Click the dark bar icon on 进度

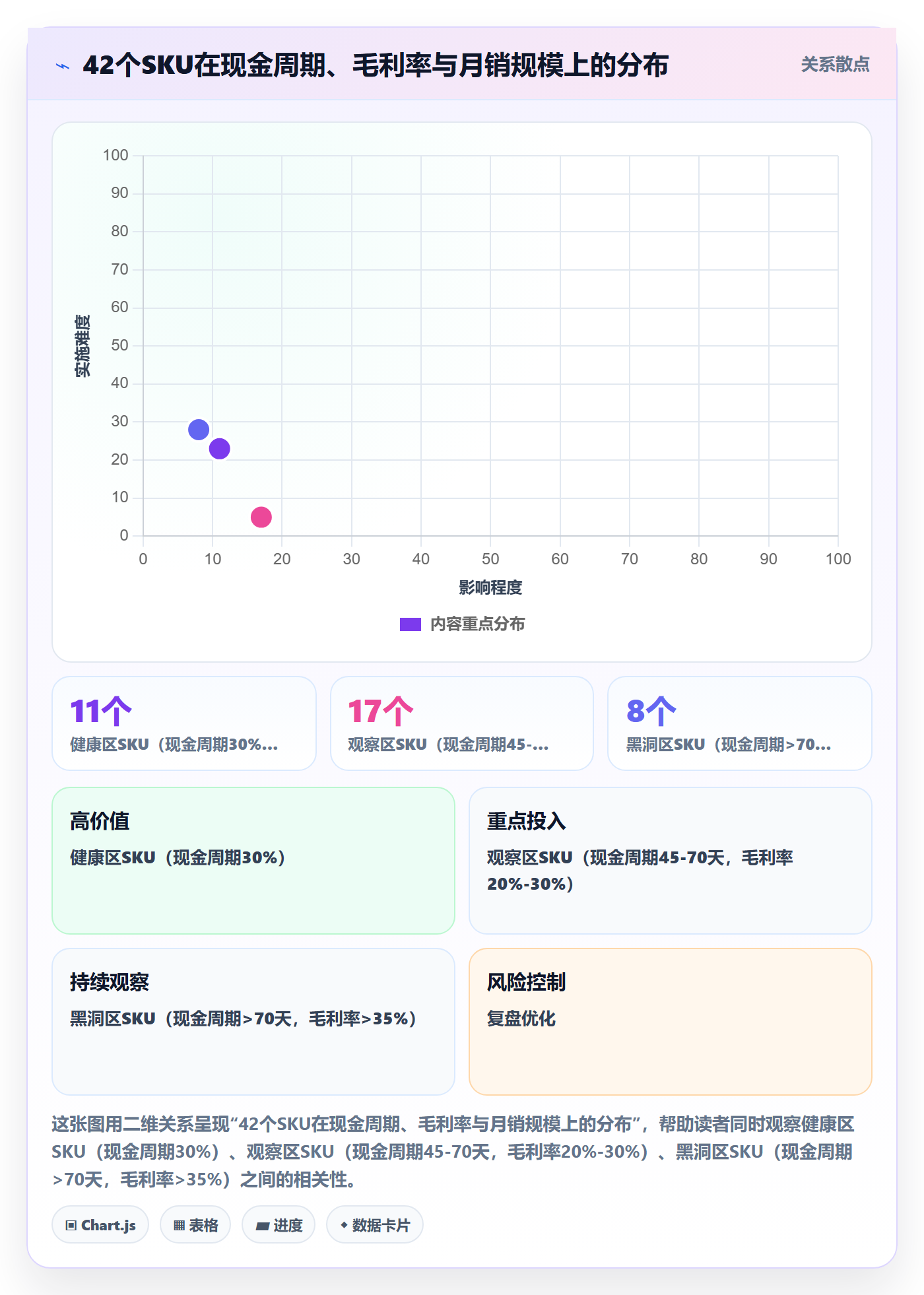[x=263, y=1226]
